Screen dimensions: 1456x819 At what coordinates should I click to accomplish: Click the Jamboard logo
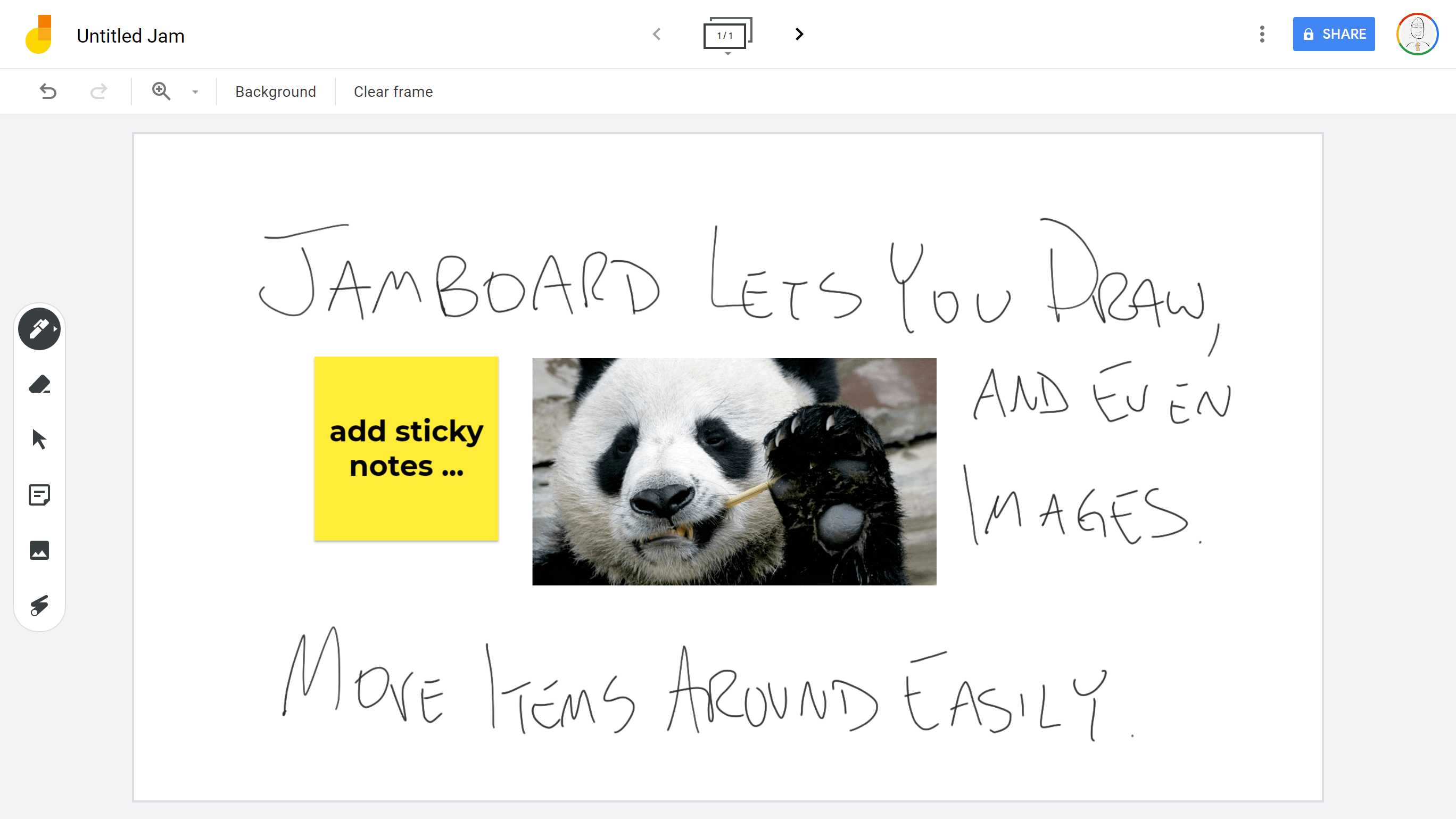point(39,34)
